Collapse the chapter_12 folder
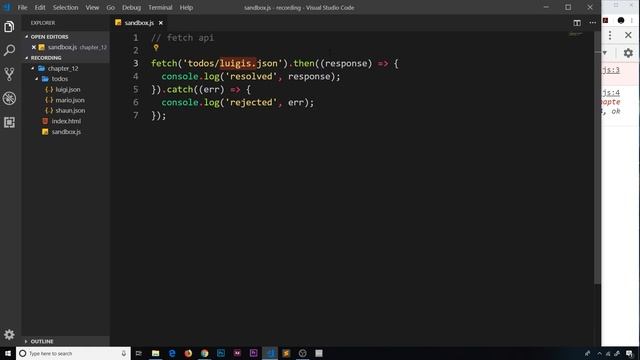The width and height of the screenshot is (640, 360). 33,69
